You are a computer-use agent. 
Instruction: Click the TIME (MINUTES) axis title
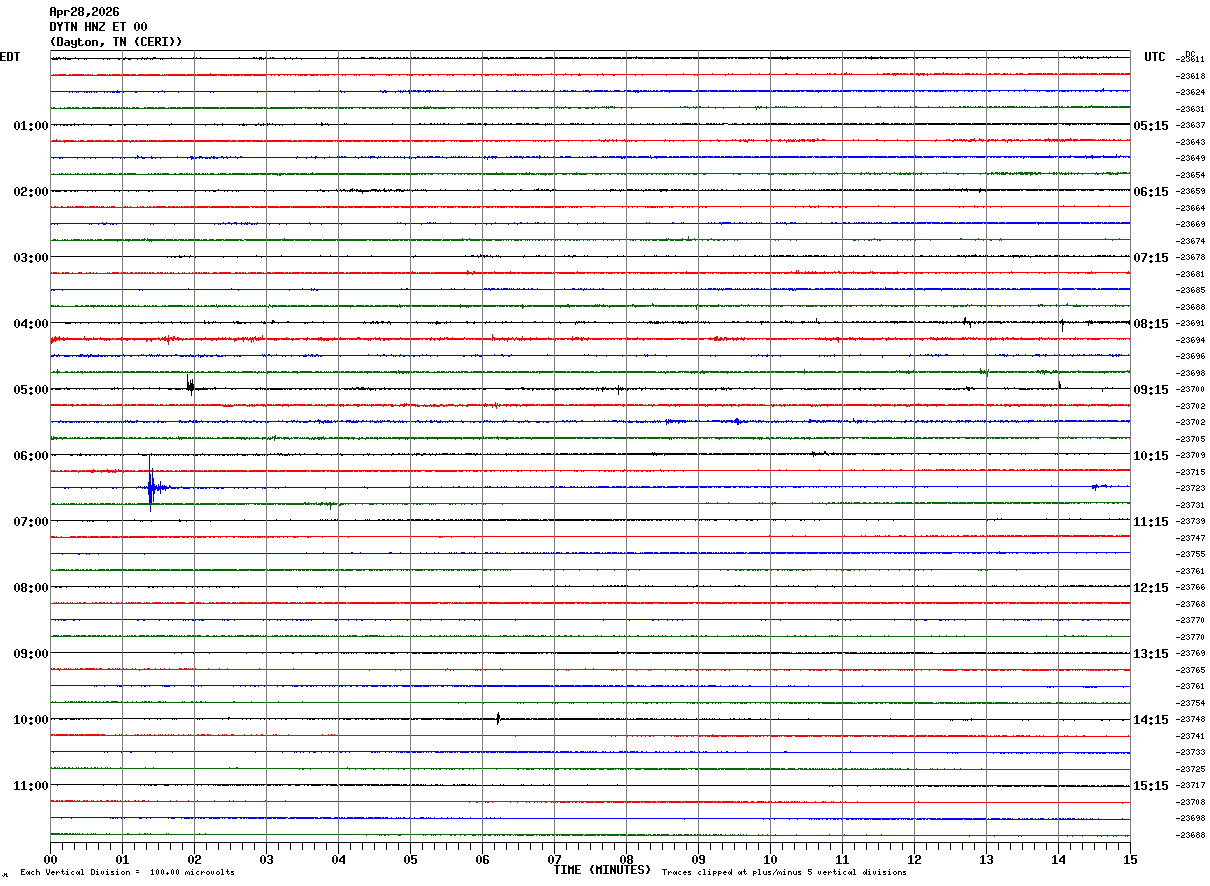click(602, 870)
